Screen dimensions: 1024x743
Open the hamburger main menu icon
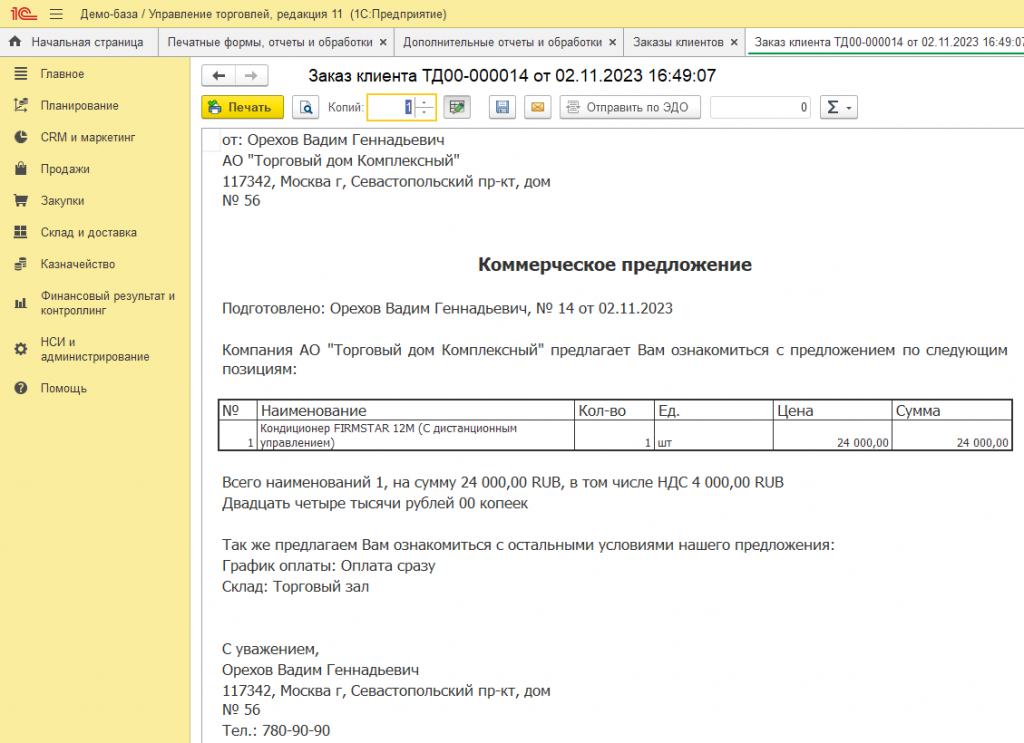coord(55,14)
